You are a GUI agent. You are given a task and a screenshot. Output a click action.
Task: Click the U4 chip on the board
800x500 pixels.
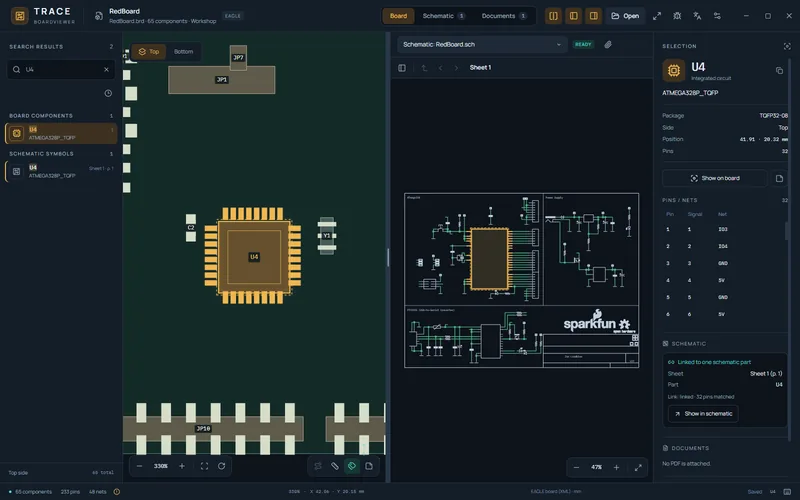point(254,256)
